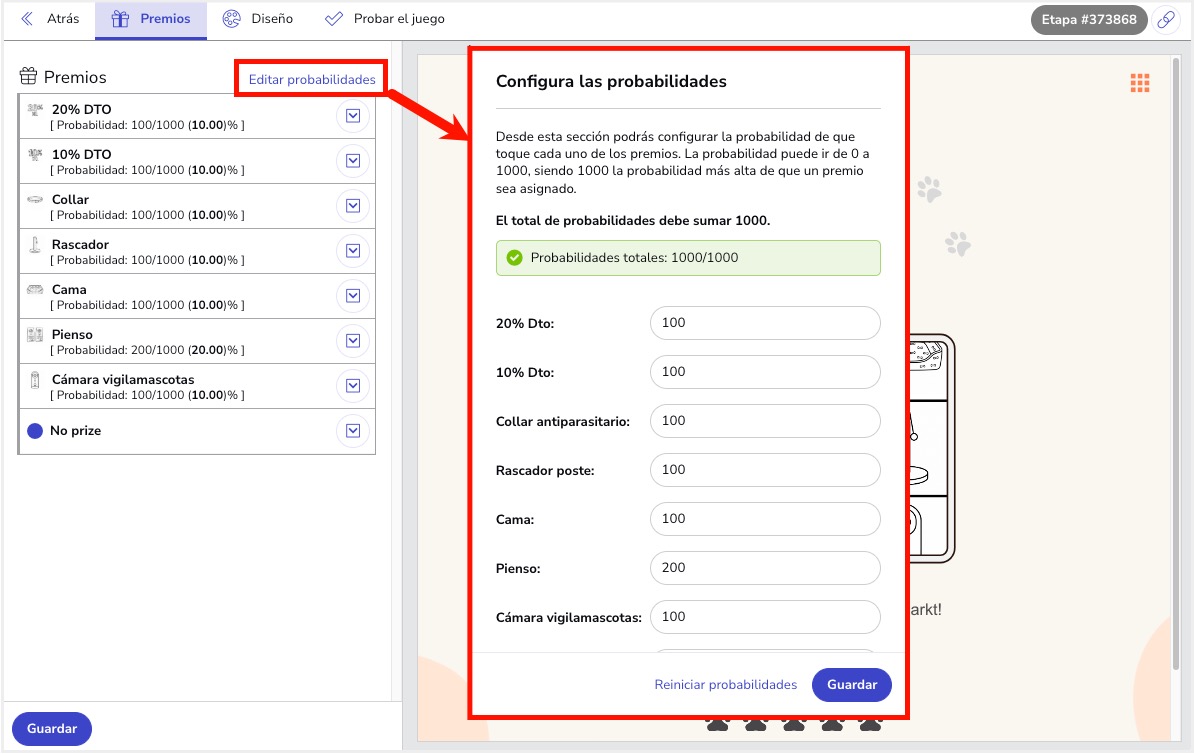Focus the Rascador poste probability field
The height and width of the screenshot is (754, 1194).
coord(765,470)
